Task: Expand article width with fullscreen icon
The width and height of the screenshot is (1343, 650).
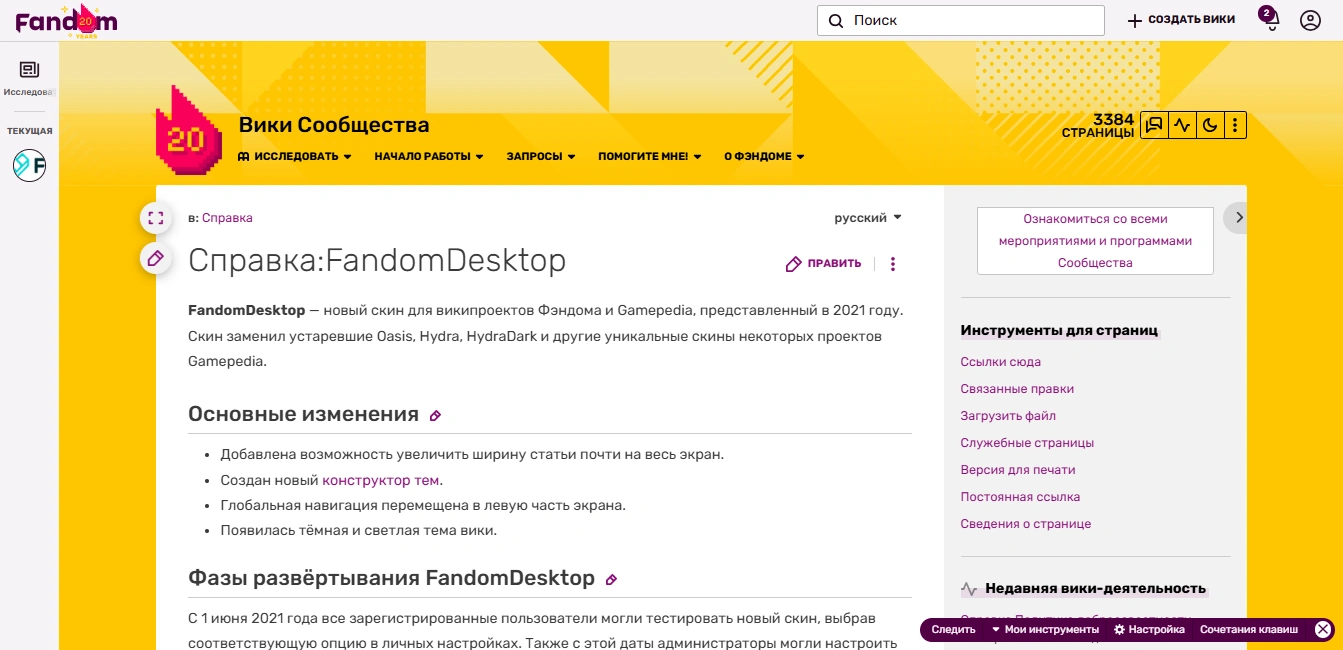Action: pos(155,217)
